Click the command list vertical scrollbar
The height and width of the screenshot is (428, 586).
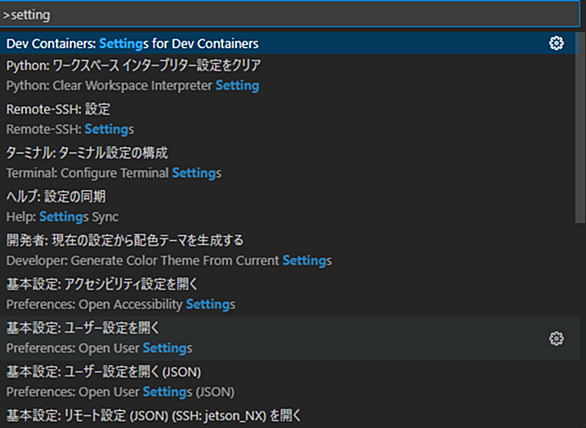click(580, 128)
